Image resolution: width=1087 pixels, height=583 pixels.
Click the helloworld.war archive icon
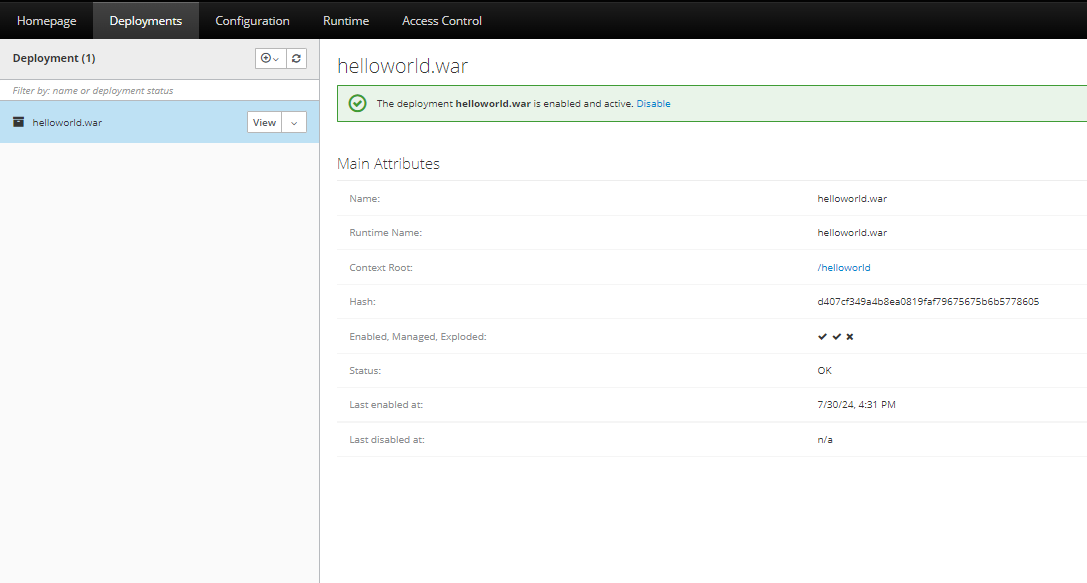18,122
